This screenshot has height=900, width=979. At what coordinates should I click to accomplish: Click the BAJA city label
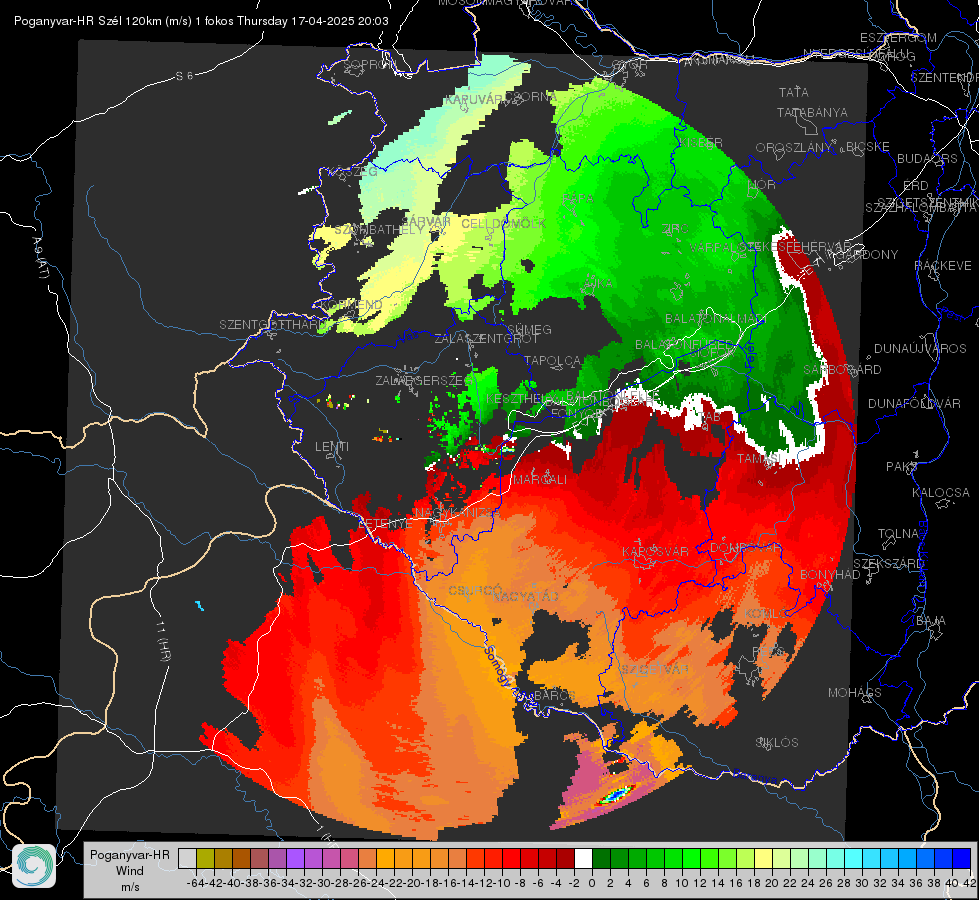(931, 621)
